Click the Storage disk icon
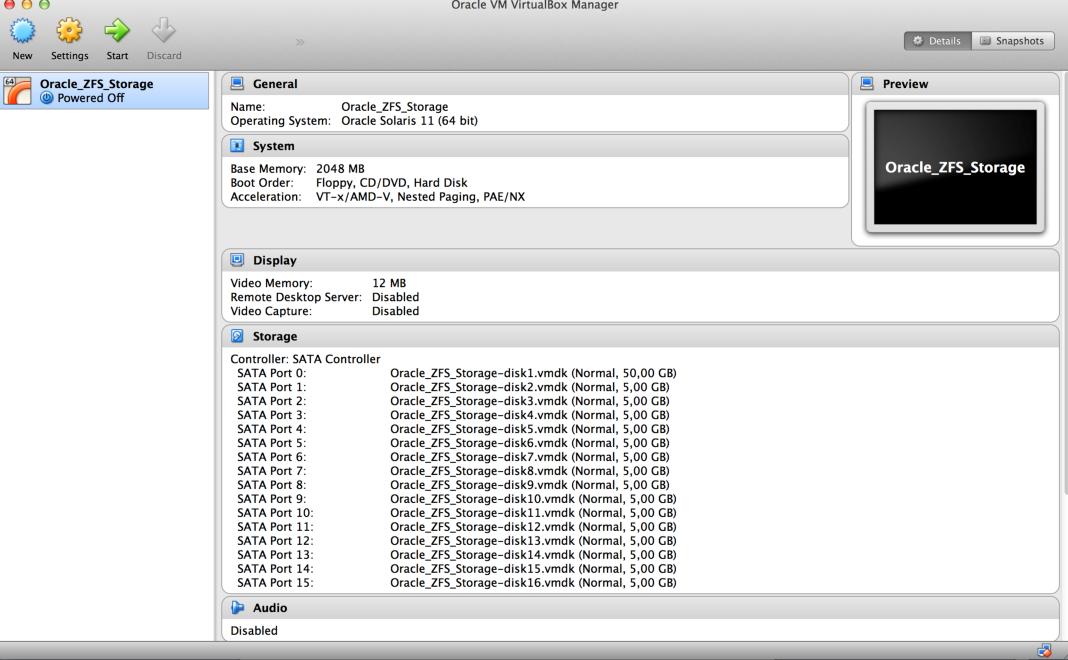Screen dimensions: 1068x660 237,336
